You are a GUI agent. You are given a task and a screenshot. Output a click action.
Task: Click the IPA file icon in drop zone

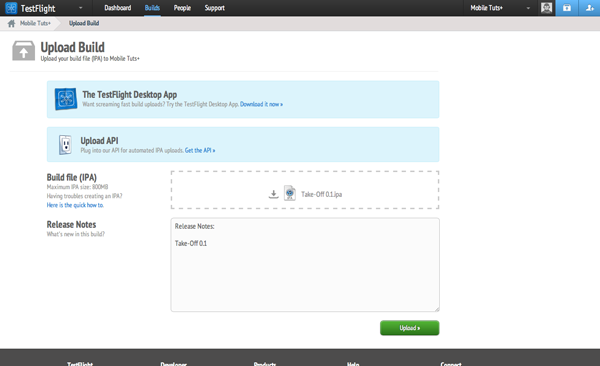pos(290,193)
